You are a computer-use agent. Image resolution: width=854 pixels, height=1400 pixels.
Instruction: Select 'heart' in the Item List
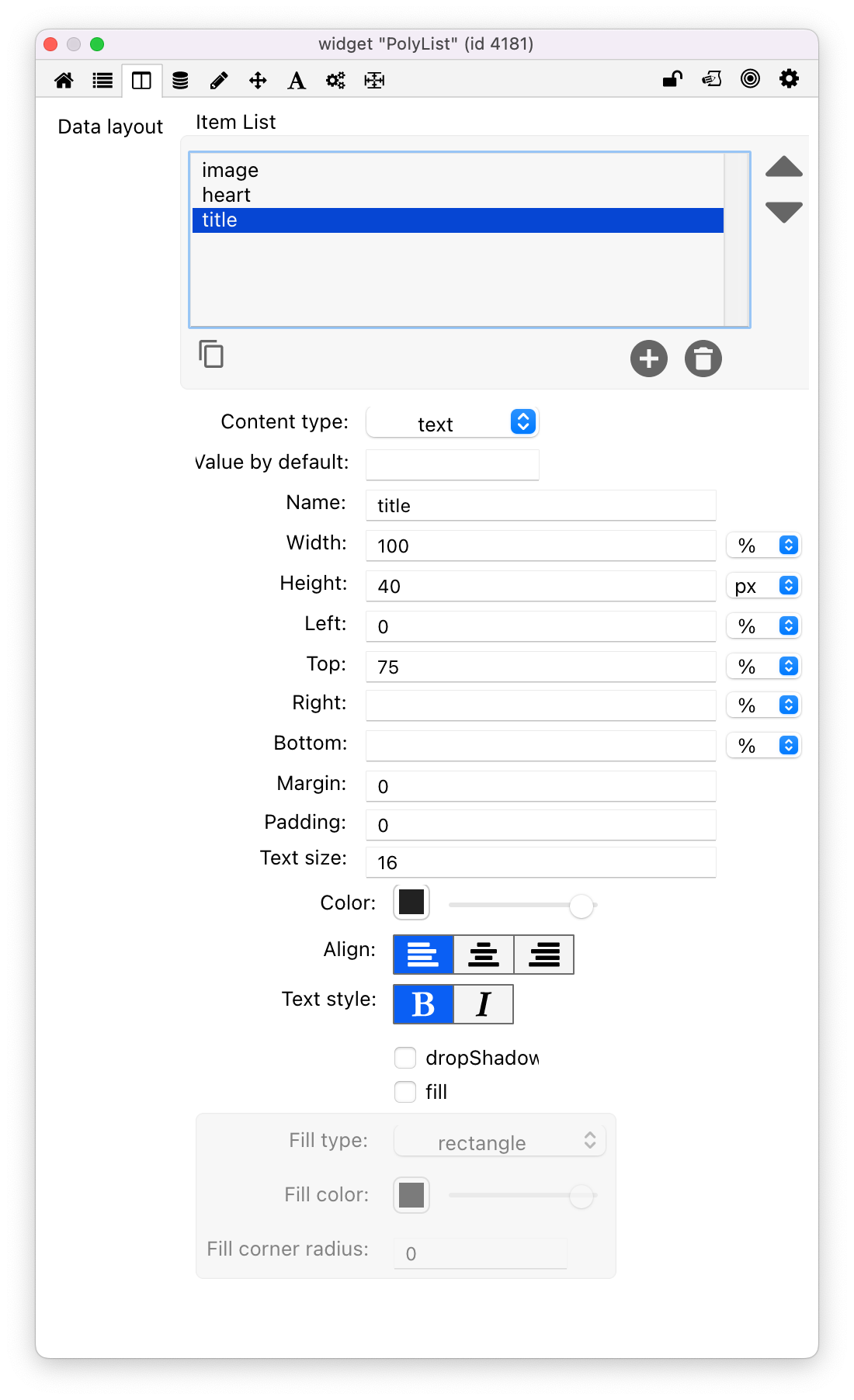(x=227, y=195)
